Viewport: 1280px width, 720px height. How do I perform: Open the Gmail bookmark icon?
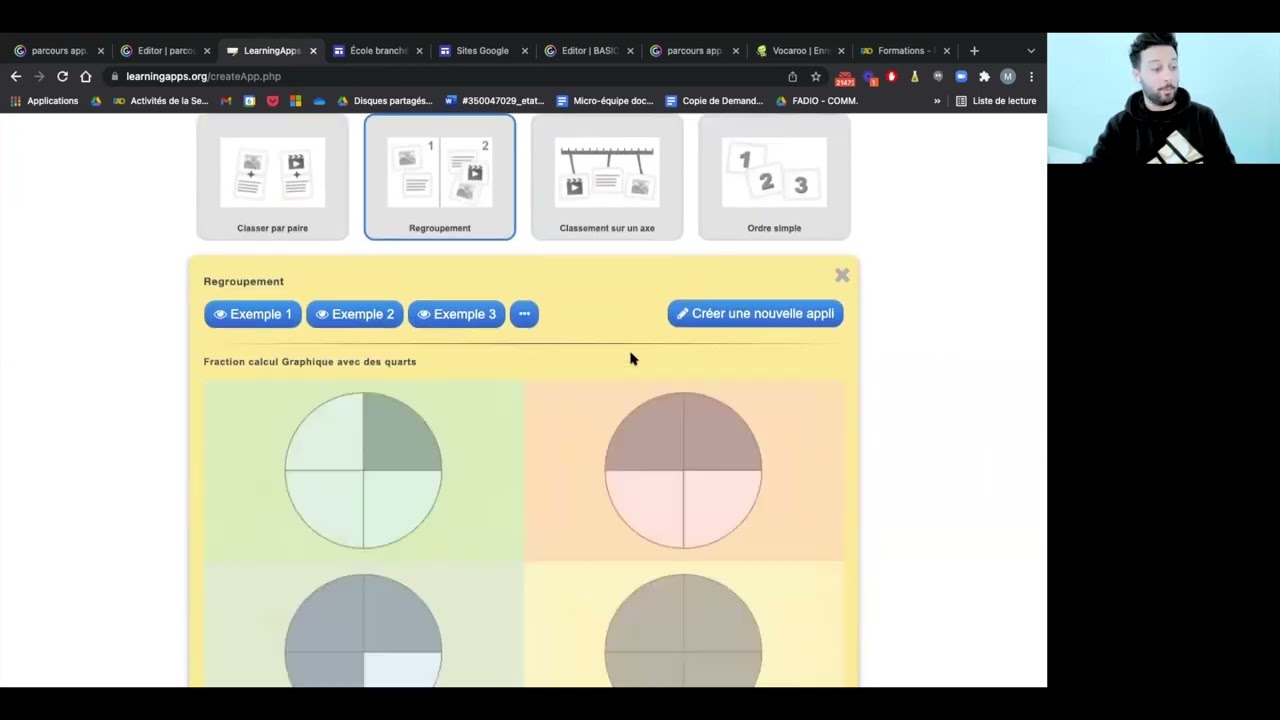226,100
